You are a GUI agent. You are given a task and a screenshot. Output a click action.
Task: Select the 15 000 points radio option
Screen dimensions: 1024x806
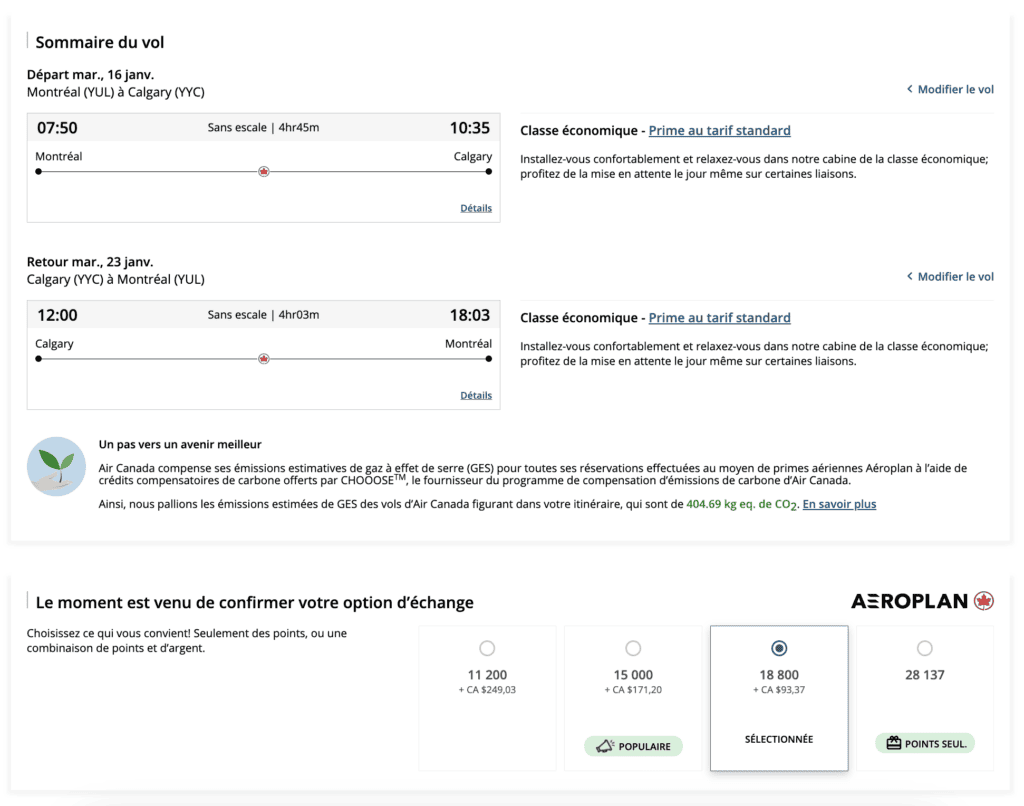633,648
